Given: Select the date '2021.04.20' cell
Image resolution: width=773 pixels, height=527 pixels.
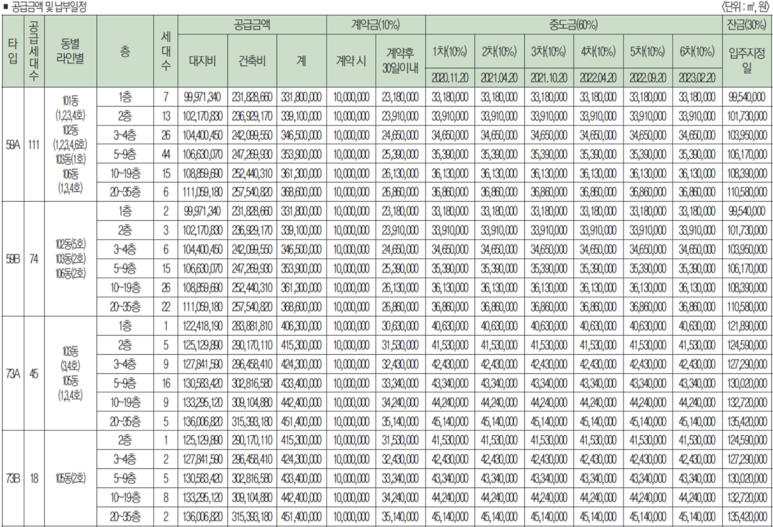Looking at the screenshot, I should [499, 78].
